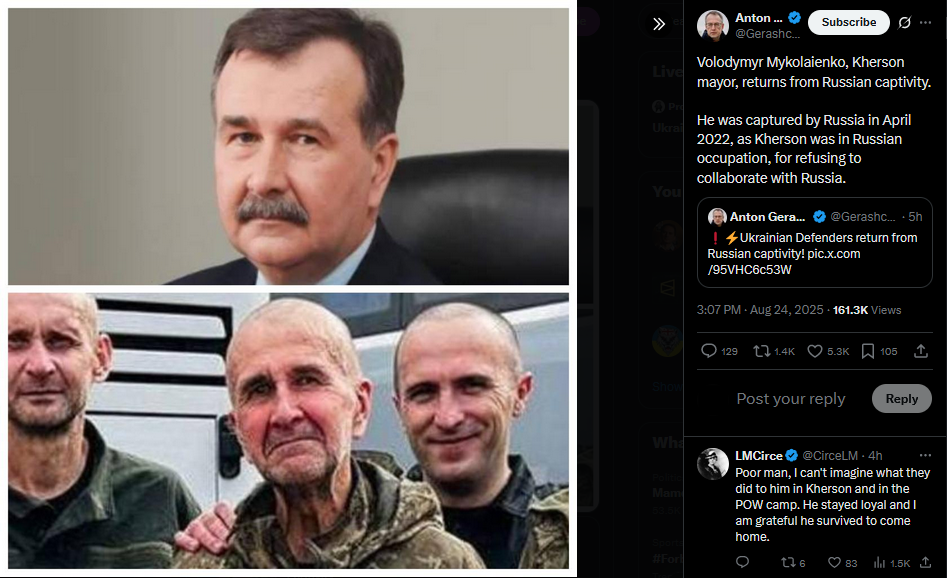The width and height of the screenshot is (947, 578).
Task: Click the reply icon with 129 replies
Action: click(x=719, y=351)
